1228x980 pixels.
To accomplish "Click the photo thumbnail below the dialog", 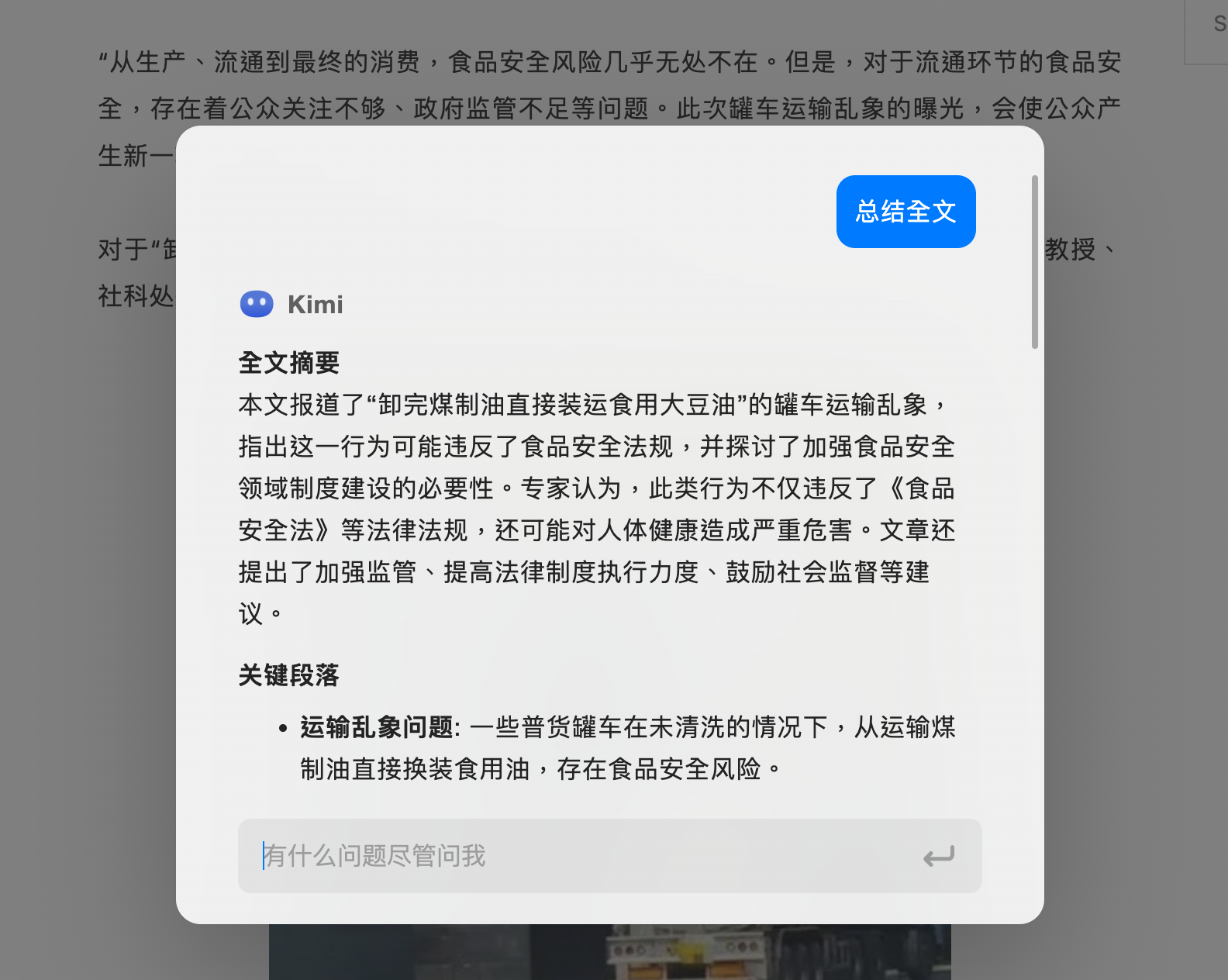I will [609, 952].
